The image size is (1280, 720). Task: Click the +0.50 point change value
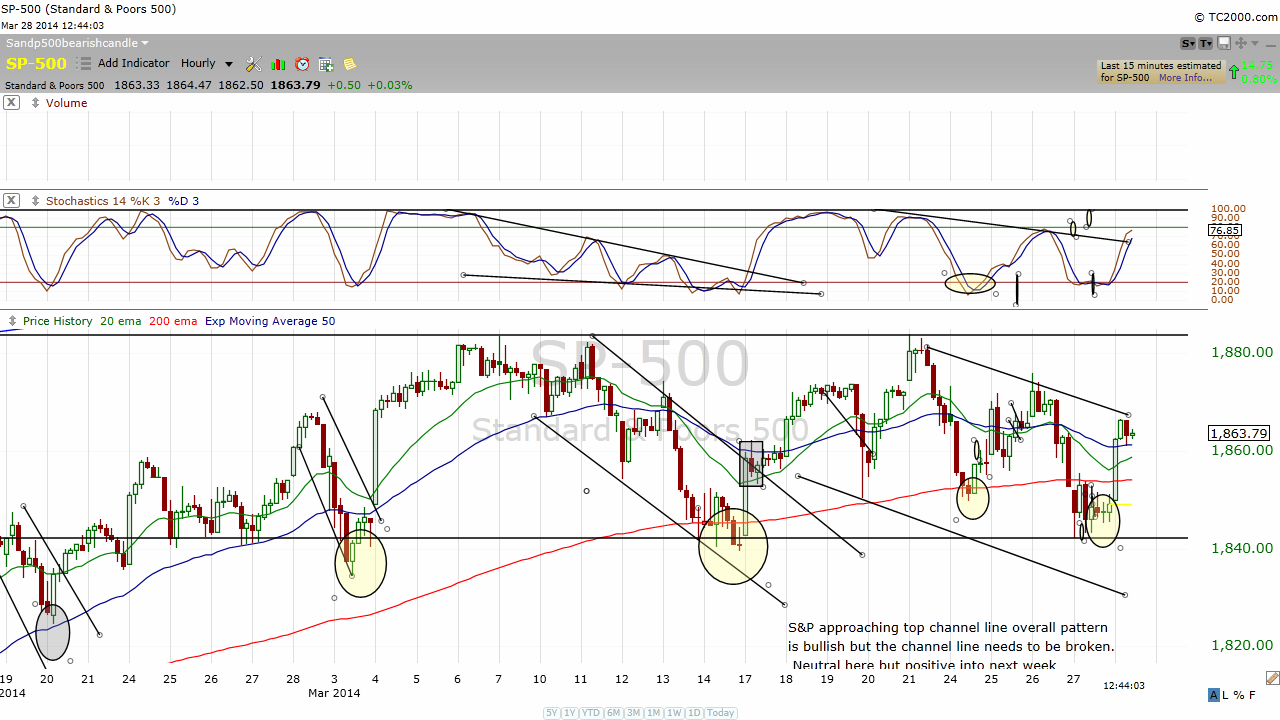pyautogui.click(x=344, y=85)
